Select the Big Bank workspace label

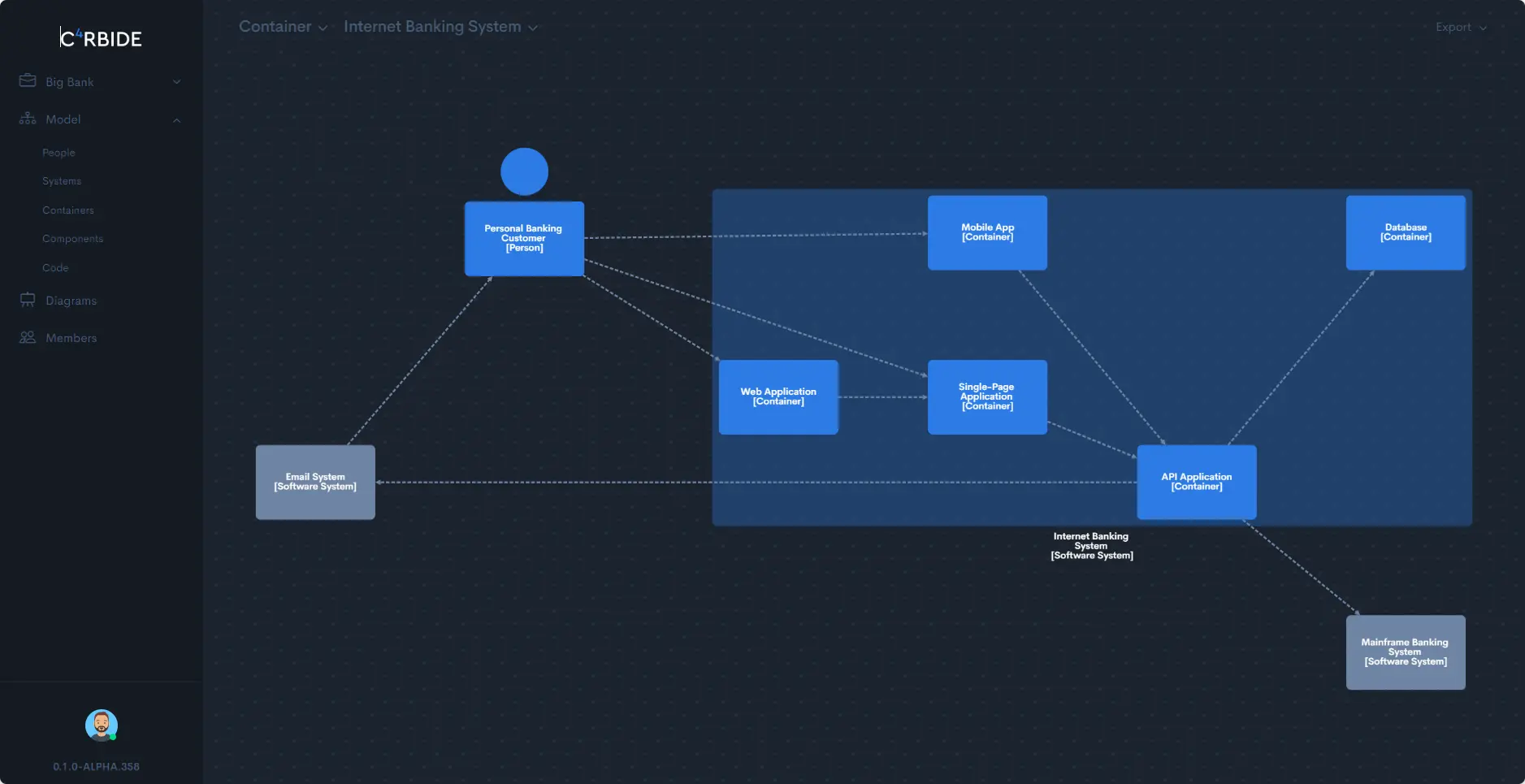[69, 82]
